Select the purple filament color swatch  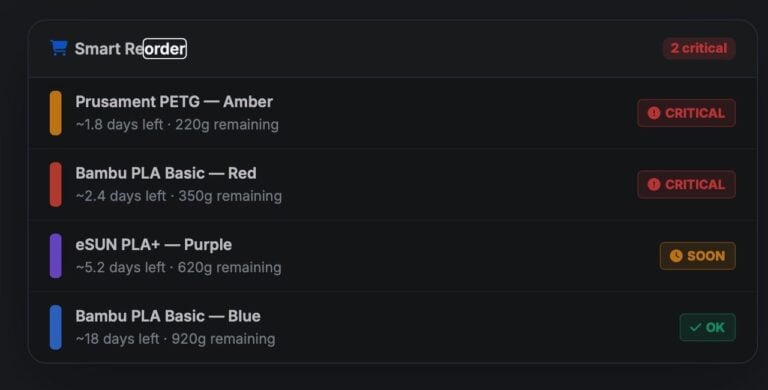point(56,256)
